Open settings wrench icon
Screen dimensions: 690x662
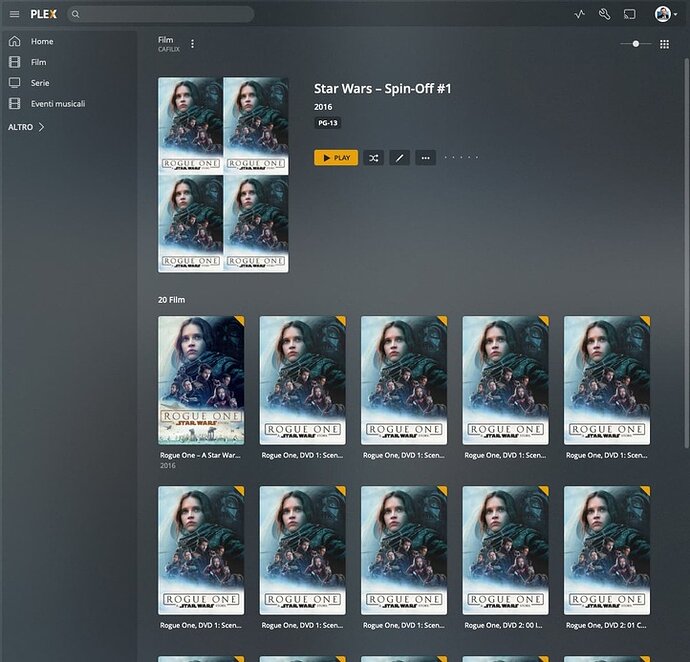tap(605, 14)
